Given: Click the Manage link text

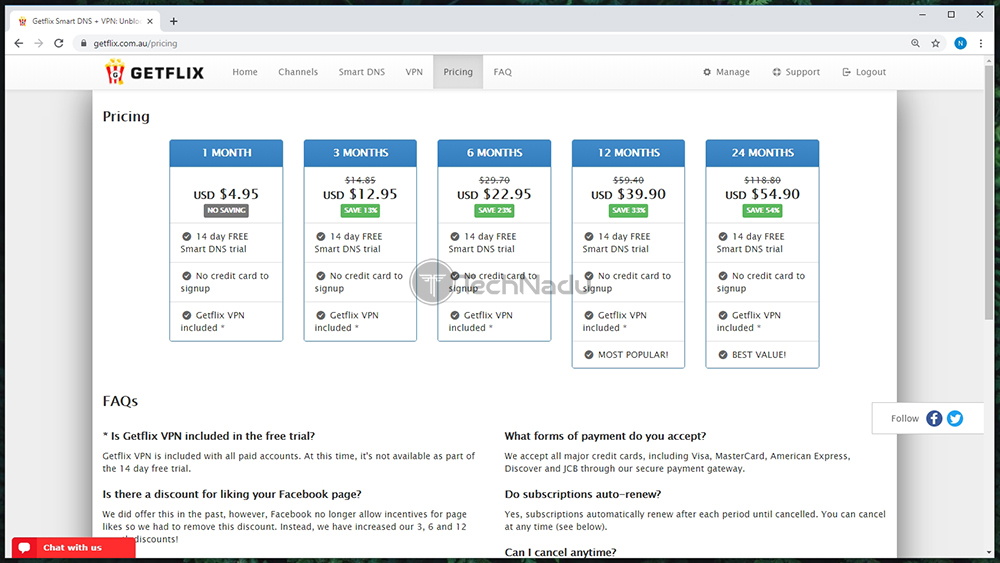Looking at the screenshot, I should coord(733,72).
